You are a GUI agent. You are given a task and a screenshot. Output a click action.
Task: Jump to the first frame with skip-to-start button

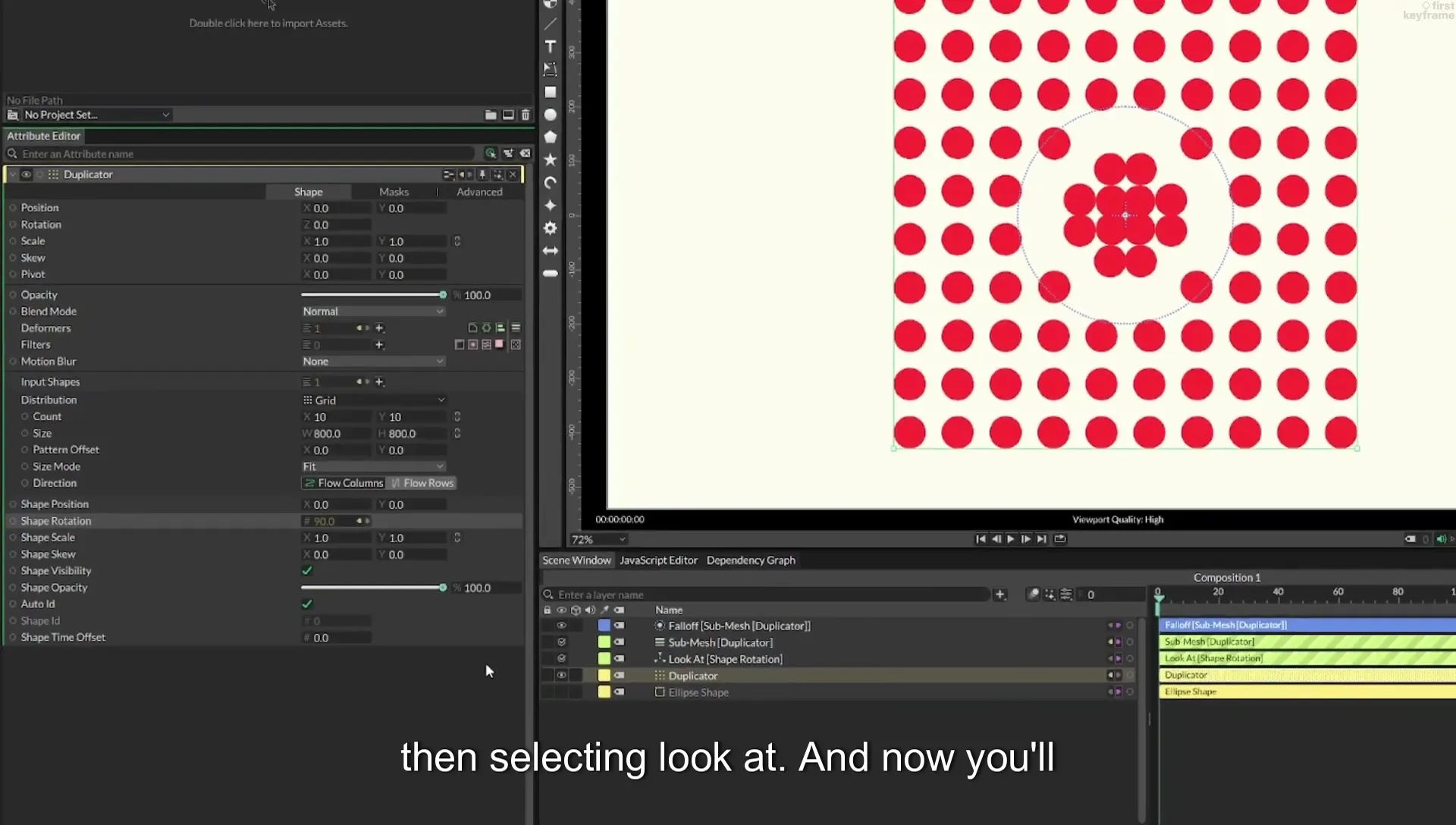[981, 540]
